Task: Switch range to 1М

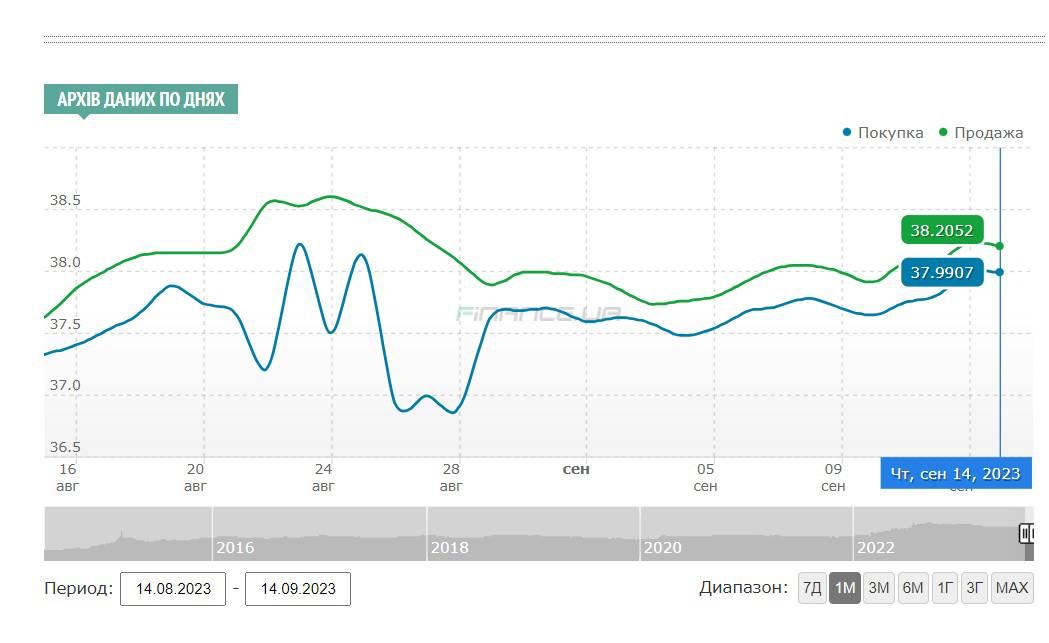Action: [845, 588]
